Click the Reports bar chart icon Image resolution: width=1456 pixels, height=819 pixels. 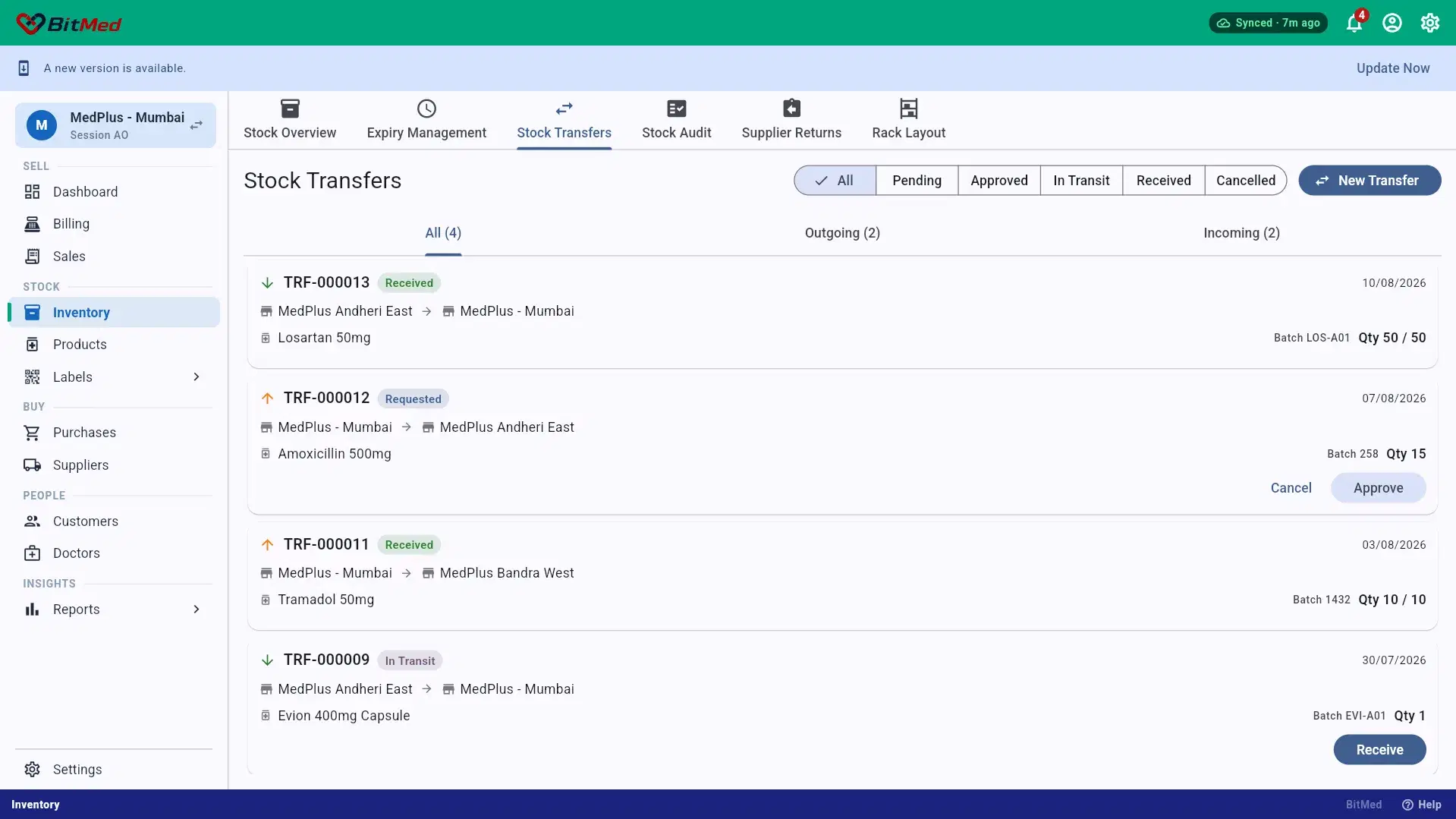[x=32, y=610]
